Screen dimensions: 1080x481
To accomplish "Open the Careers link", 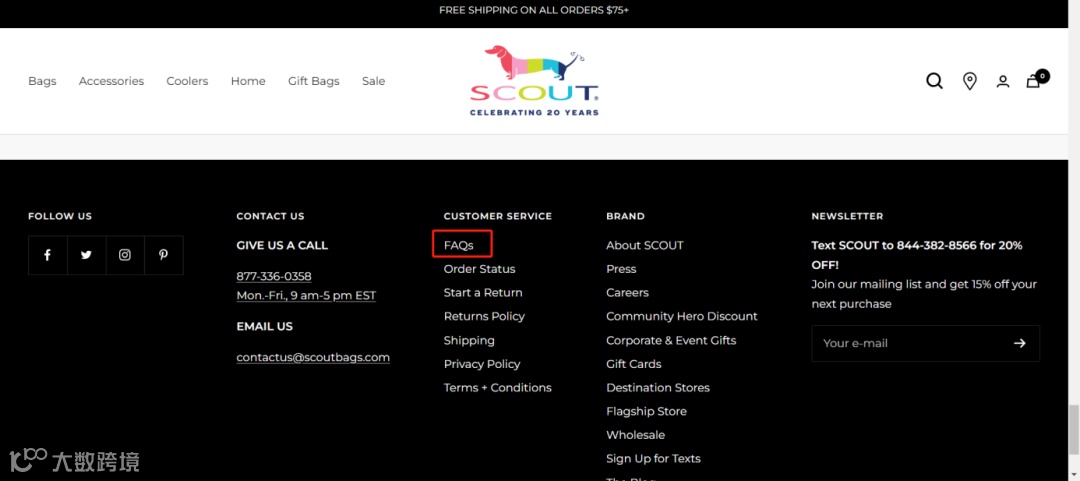I will tap(627, 293).
